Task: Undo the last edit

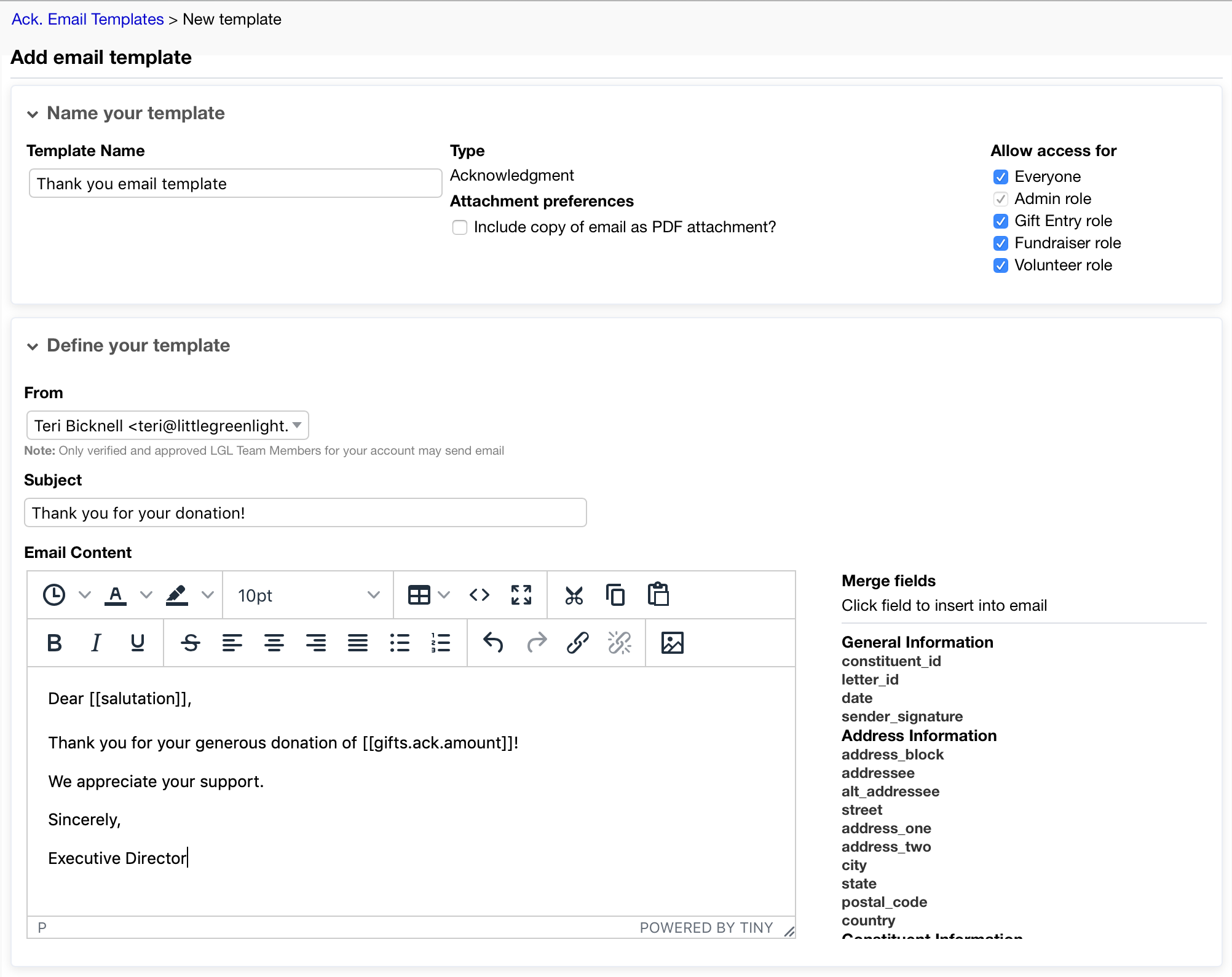Action: pos(493,643)
